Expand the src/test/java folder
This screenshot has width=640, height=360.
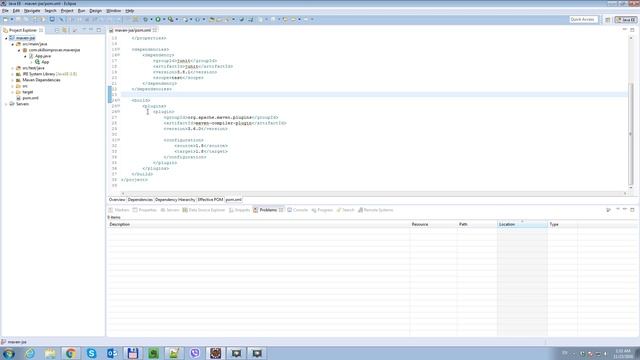coord(12,68)
